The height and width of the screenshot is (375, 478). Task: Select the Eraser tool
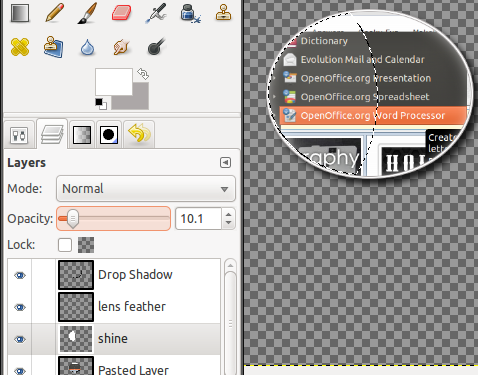coord(121,13)
